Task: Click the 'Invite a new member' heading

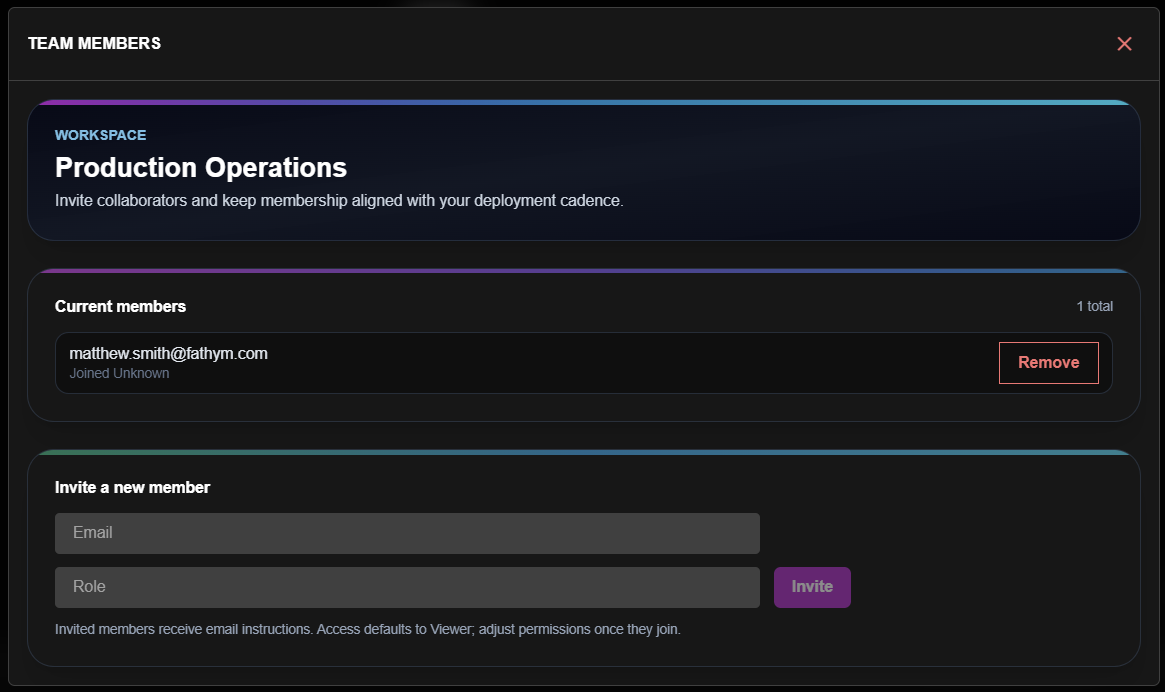Action: point(132,488)
